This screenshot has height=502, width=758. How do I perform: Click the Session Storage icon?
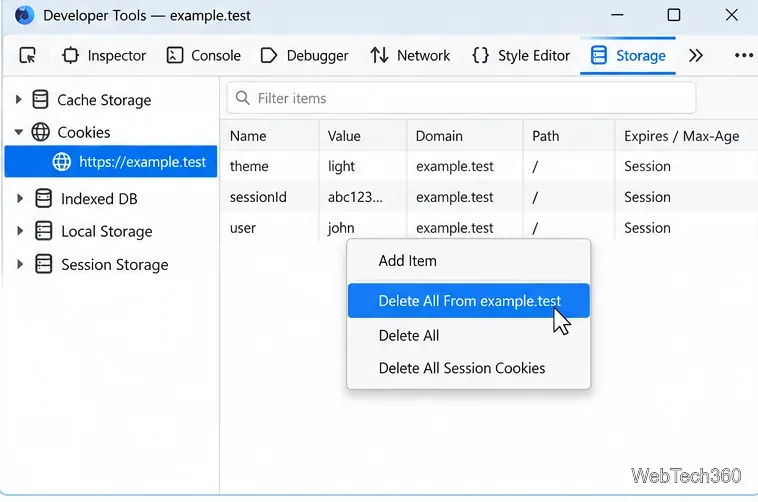[x=44, y=265]
